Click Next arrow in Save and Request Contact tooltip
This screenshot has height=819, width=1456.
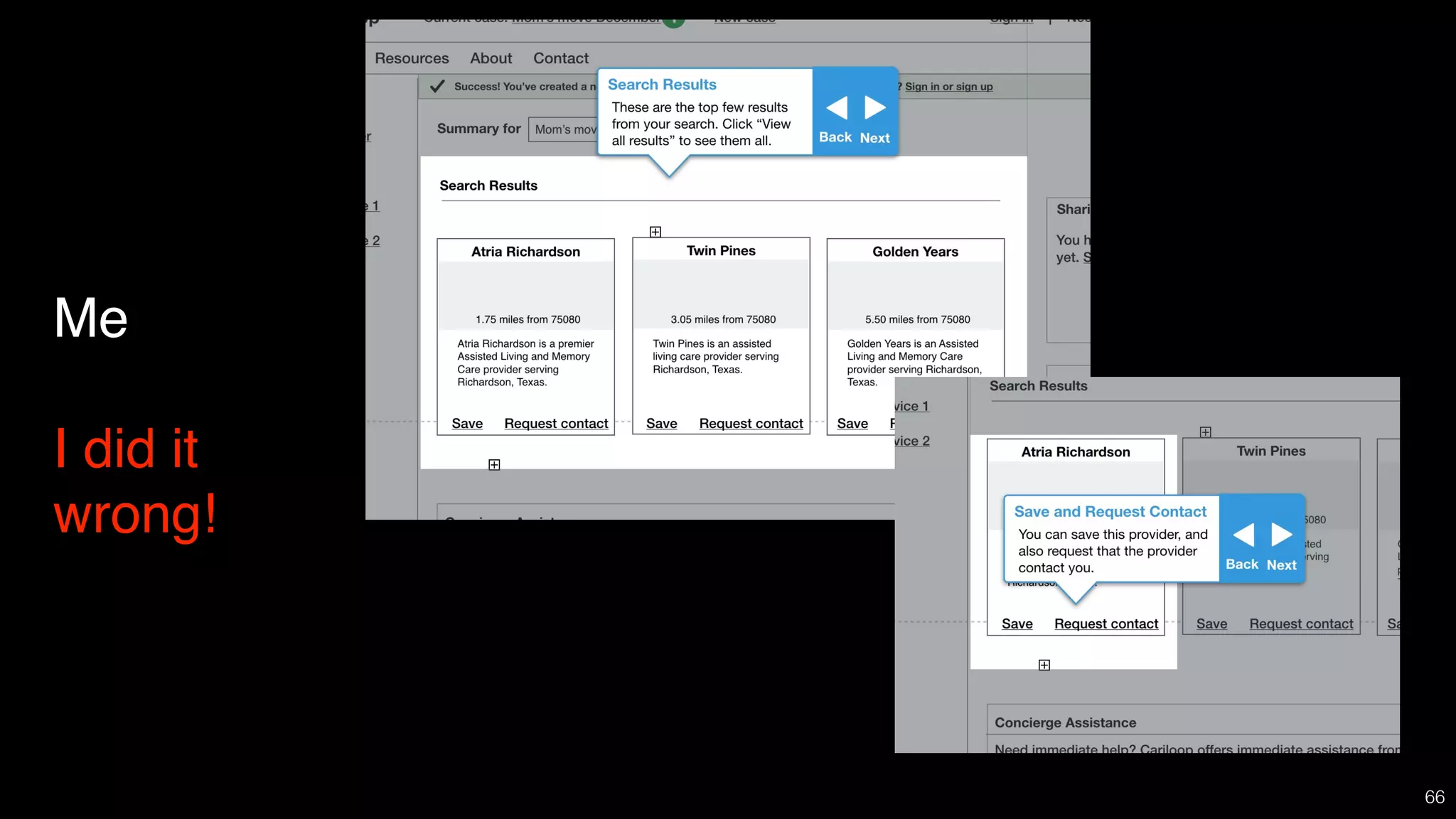click(1282, 535)
